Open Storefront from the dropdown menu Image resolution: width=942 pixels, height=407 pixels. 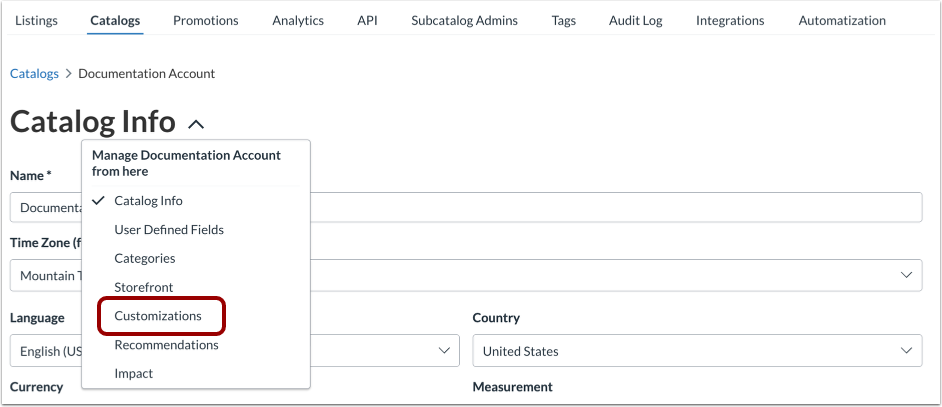[x=144, y=287]
